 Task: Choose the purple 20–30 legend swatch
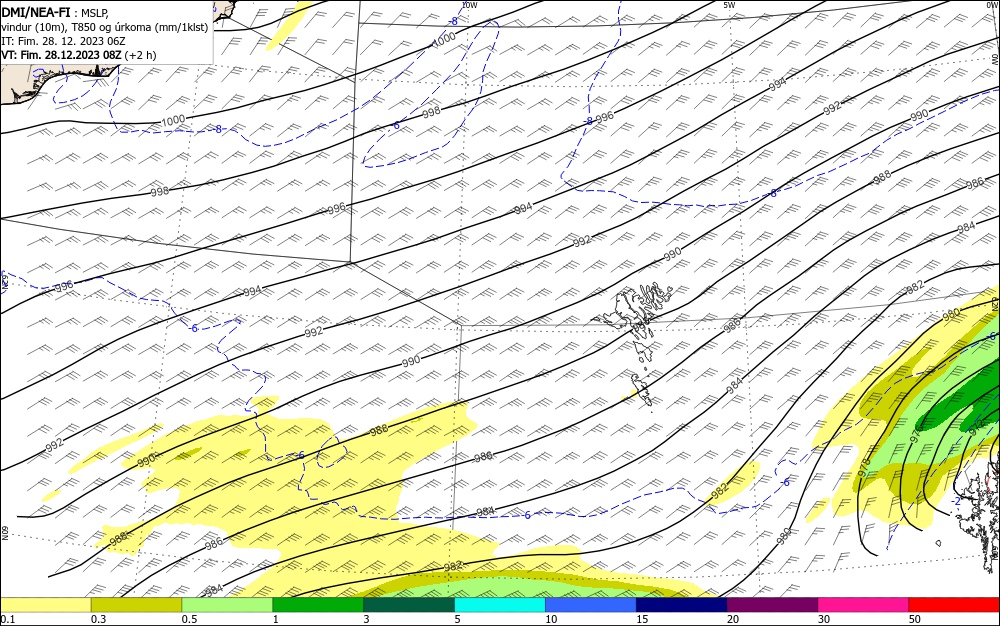772,605
